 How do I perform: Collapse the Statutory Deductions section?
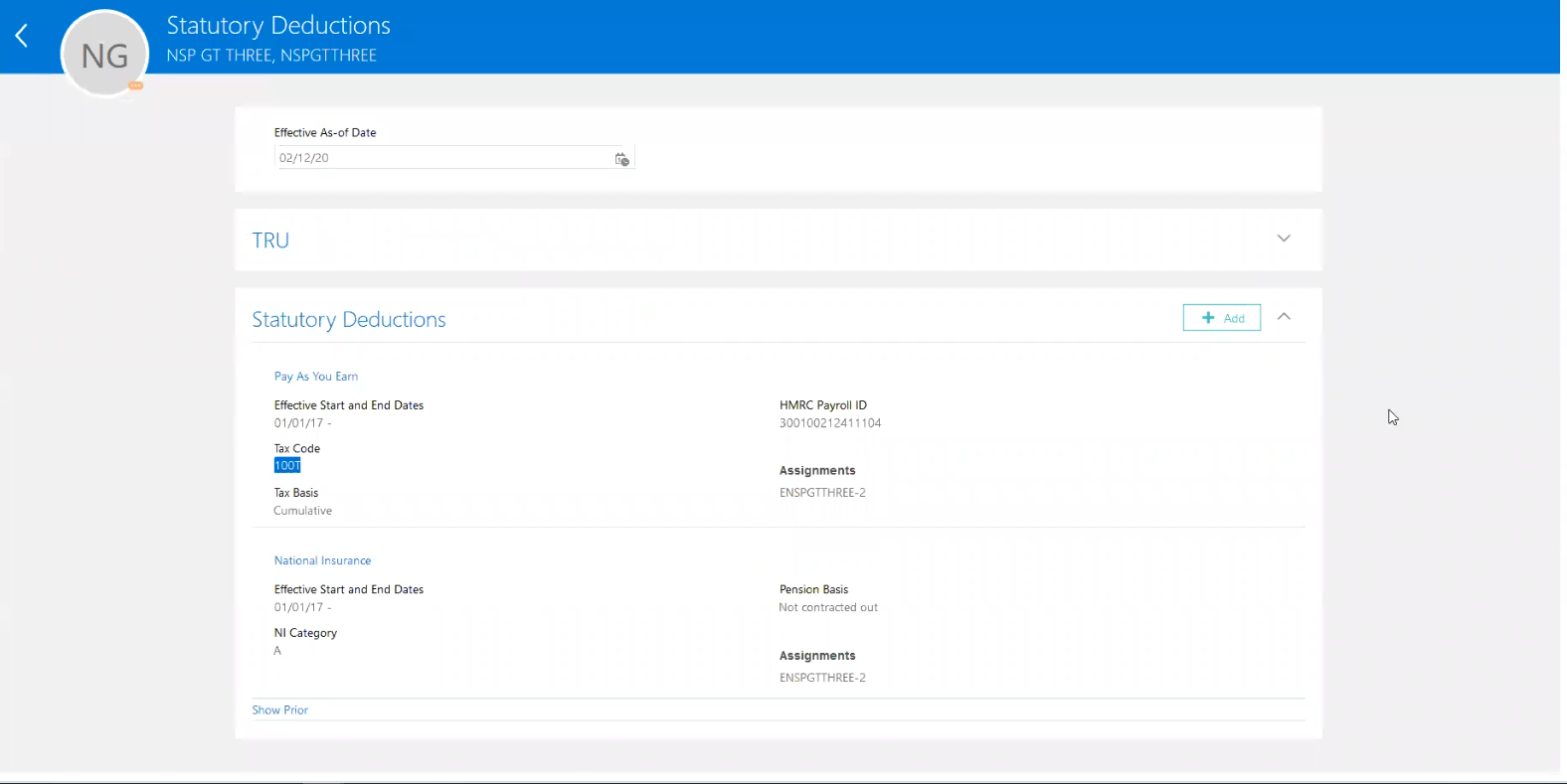(x=1284, y=317)
